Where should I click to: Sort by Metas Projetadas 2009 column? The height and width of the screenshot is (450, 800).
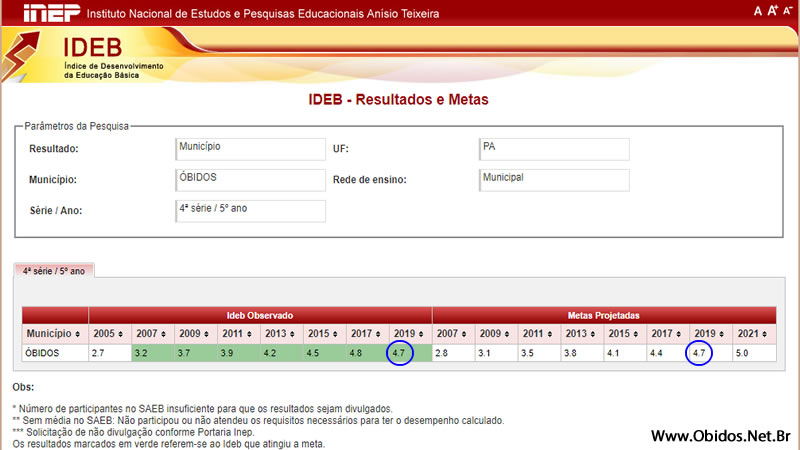(x=507, y=334)
